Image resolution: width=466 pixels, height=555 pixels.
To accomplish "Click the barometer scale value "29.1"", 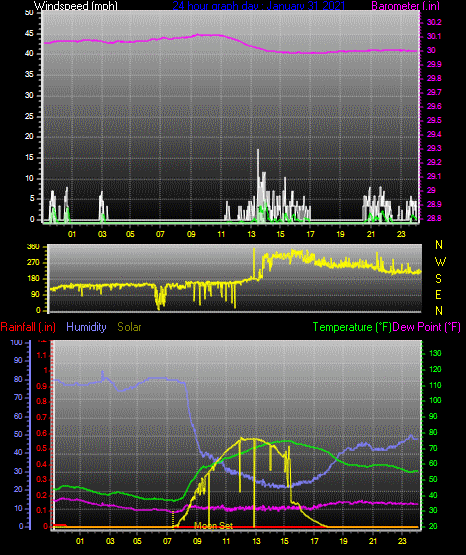I will click(x=434, y=176).
